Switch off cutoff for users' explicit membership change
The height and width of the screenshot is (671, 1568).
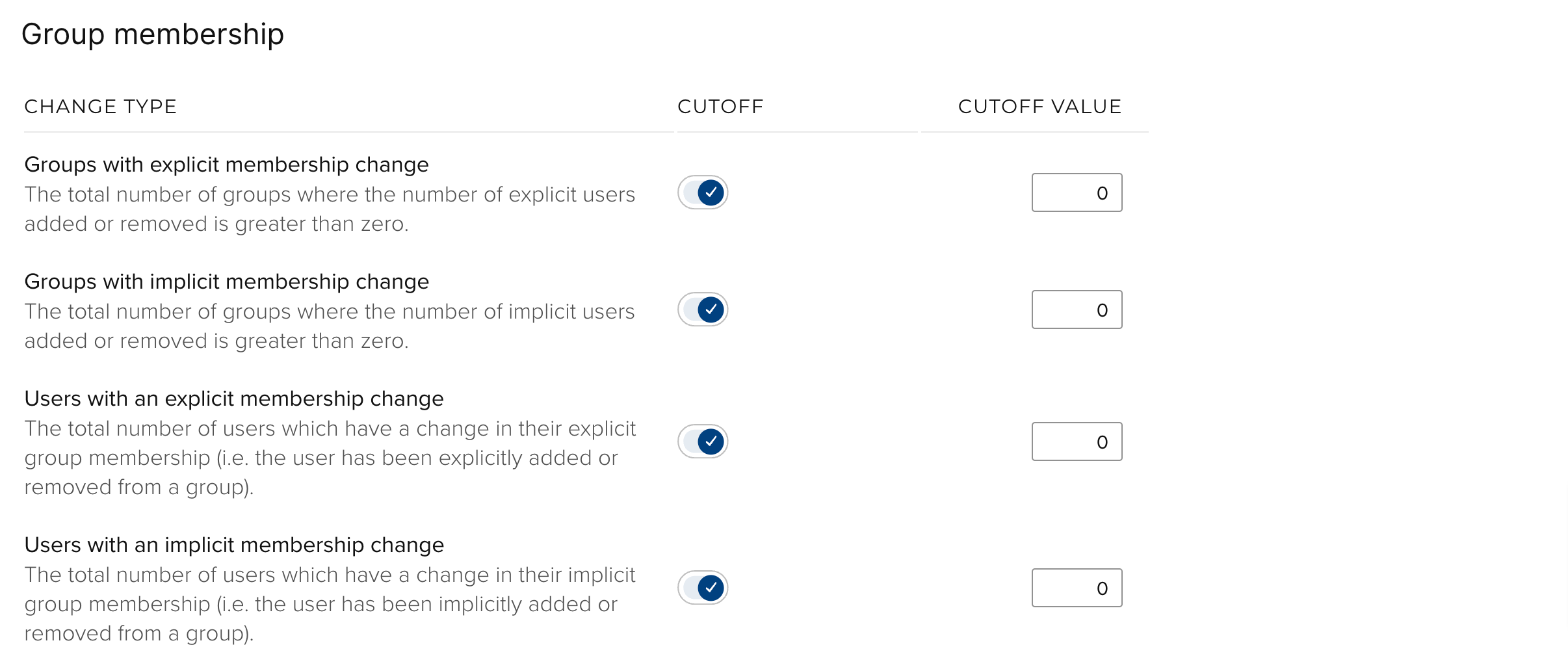pos(703,441)
